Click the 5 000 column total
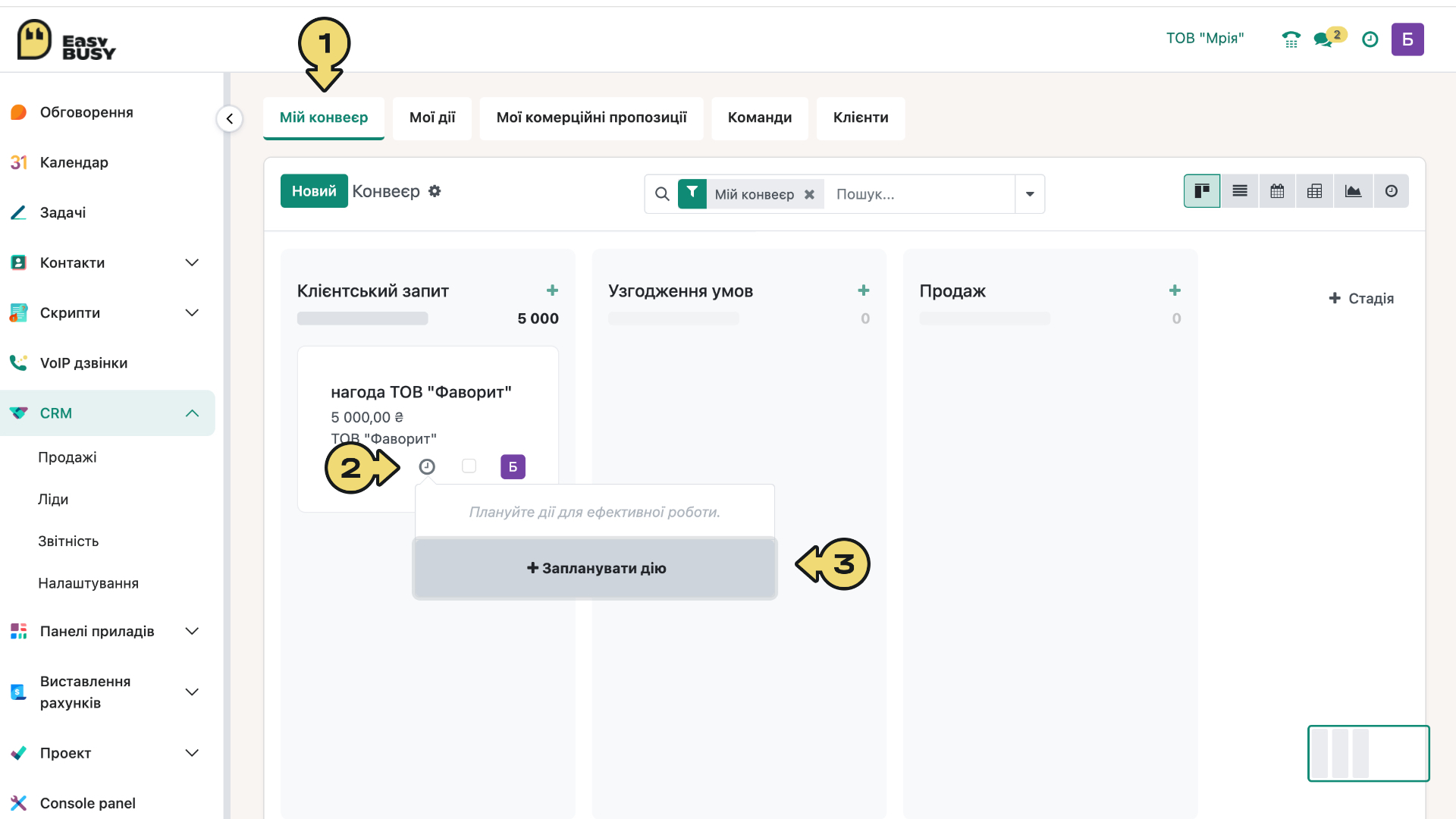Image resolution: width=1456 pixels, height=819 pixels. pyautogui.click(x=538, y=318)
